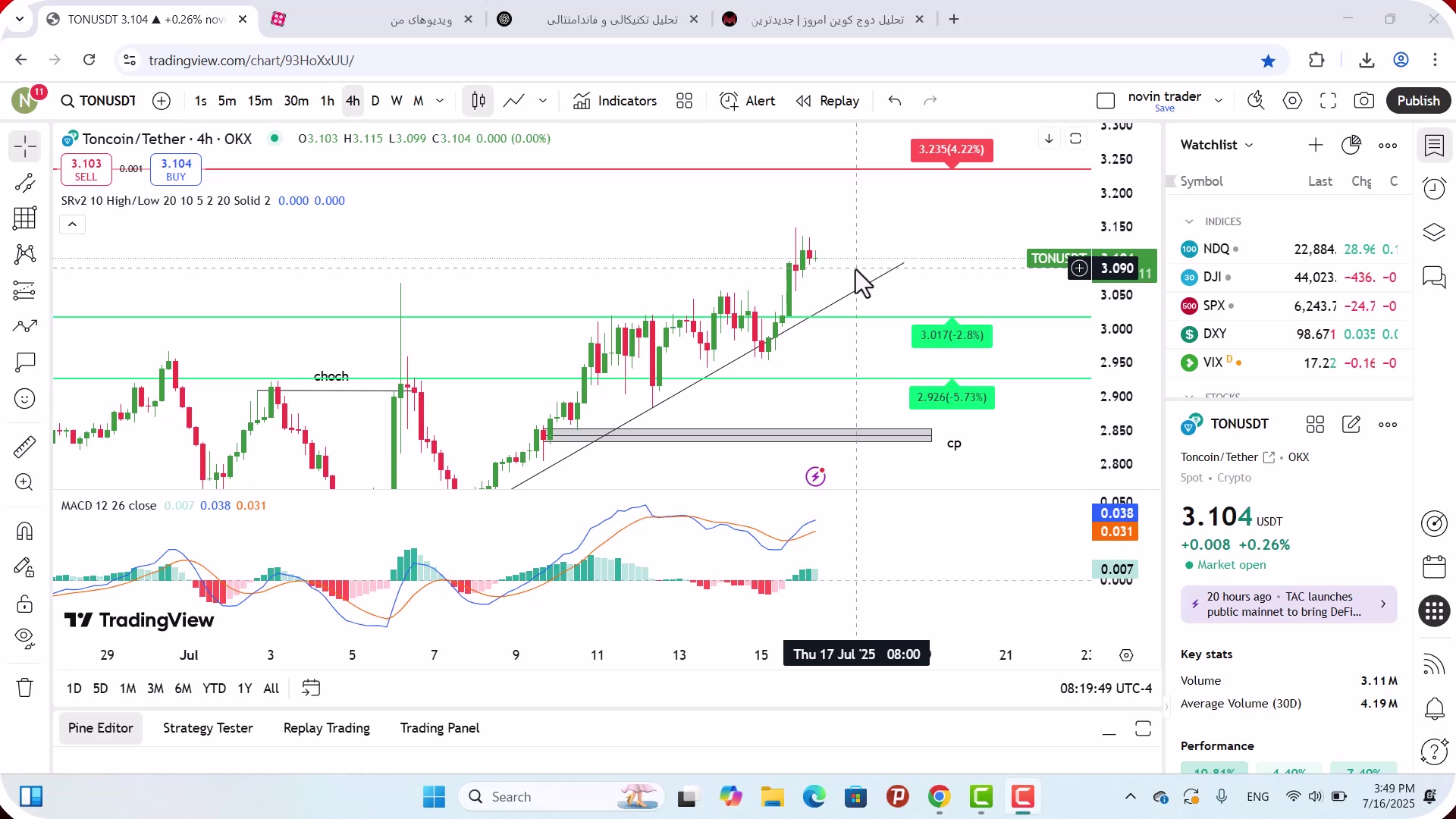The image size is (1456, 819).
Task: Open the Replay Trading tab
Action: pos(327,729)
